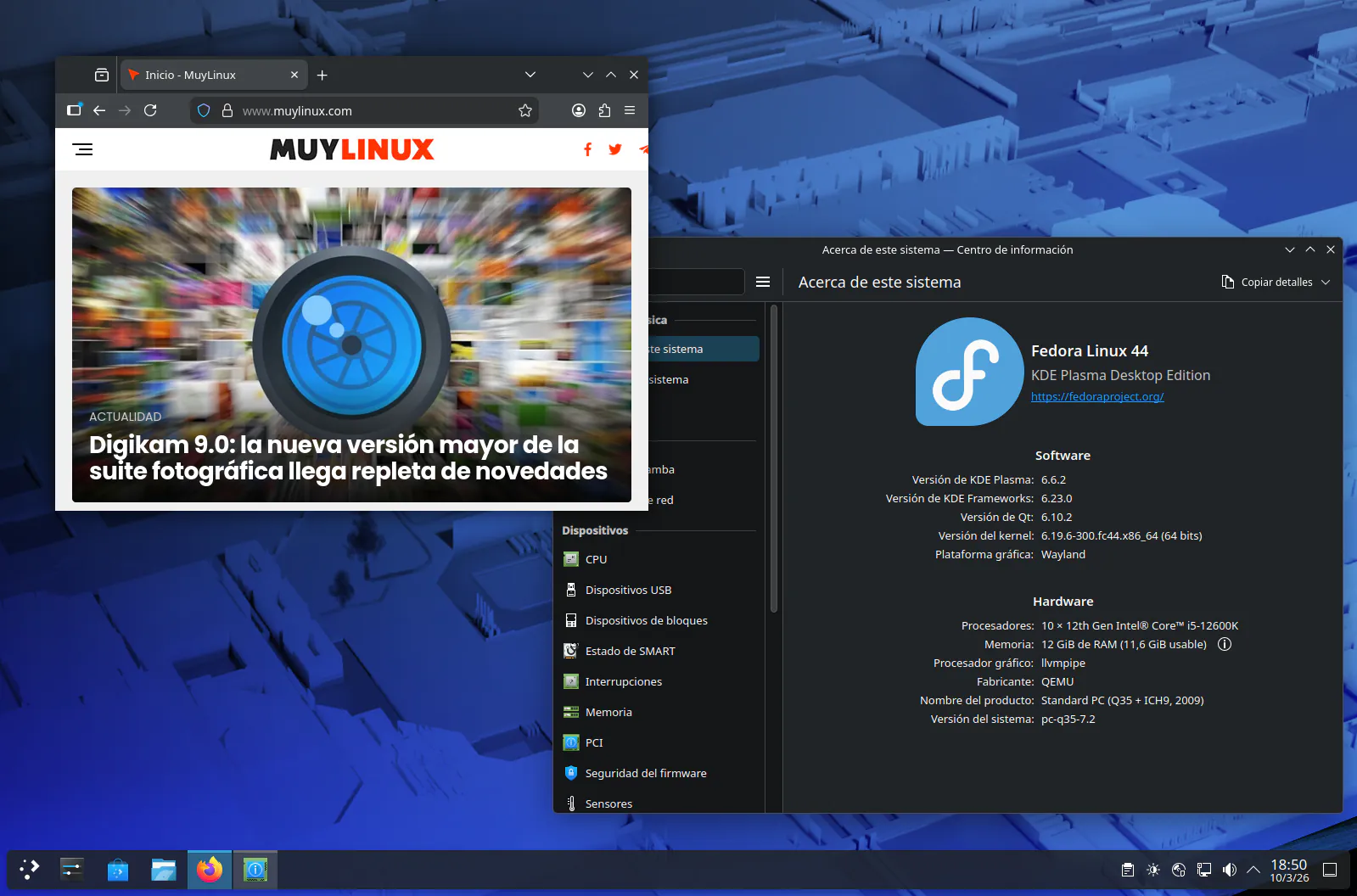The image size is (1357, 896).
Task: Open MuyLinux Facebook icon link
Action: click(x=587, y=149)
